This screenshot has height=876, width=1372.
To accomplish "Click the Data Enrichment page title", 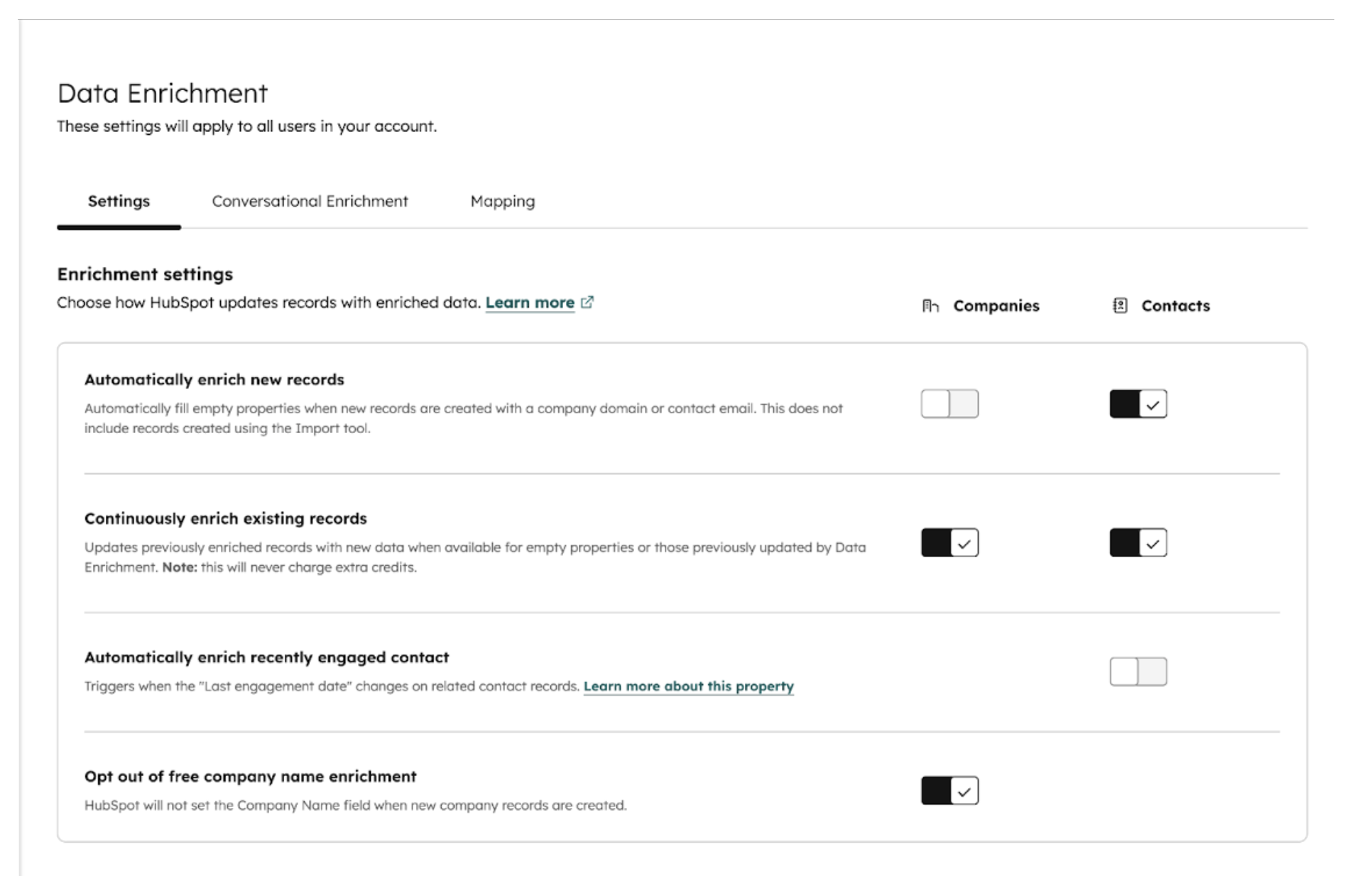I will point(163,94).
